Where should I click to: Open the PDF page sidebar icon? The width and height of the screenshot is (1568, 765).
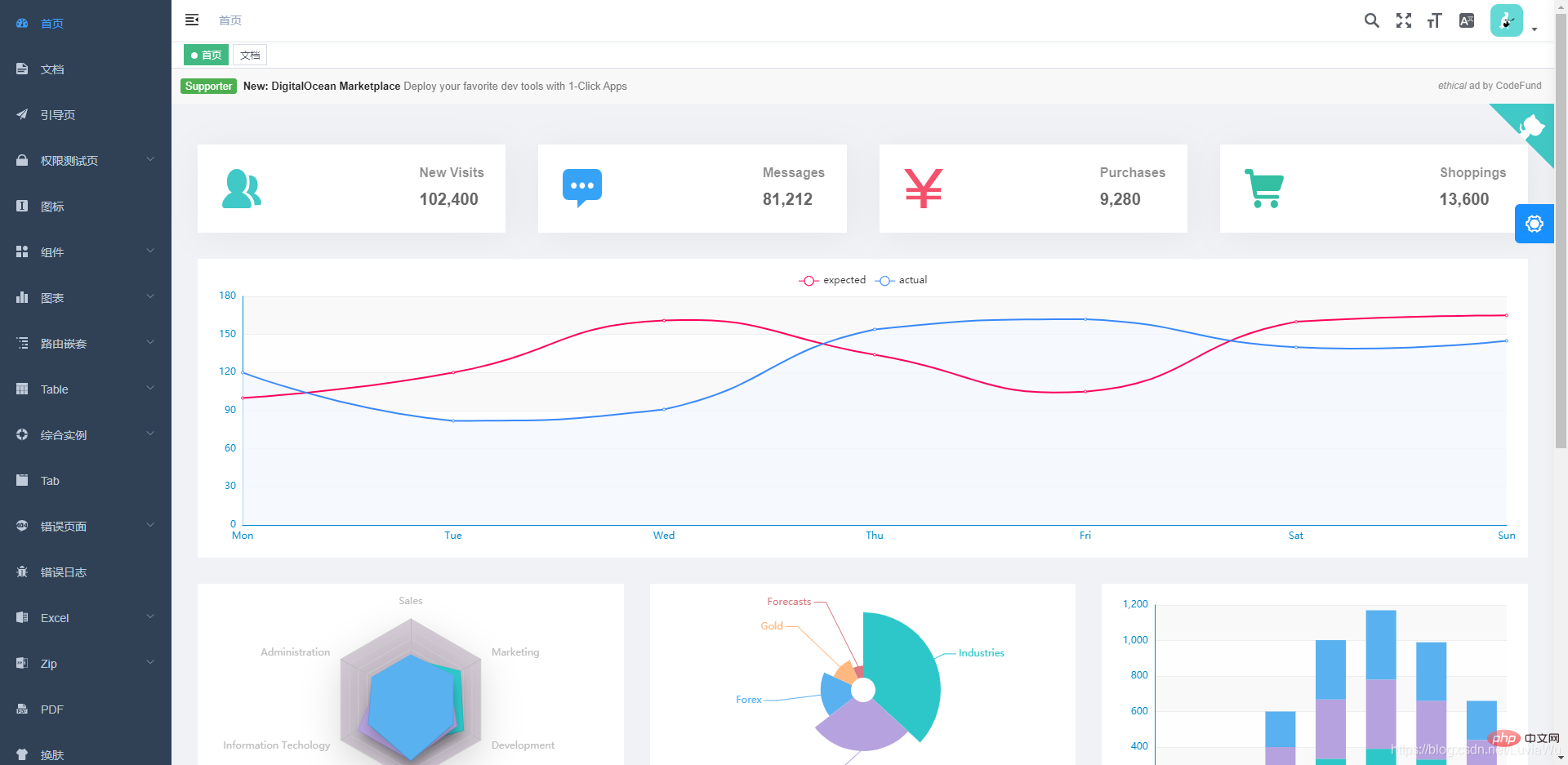tap(22, 709)
